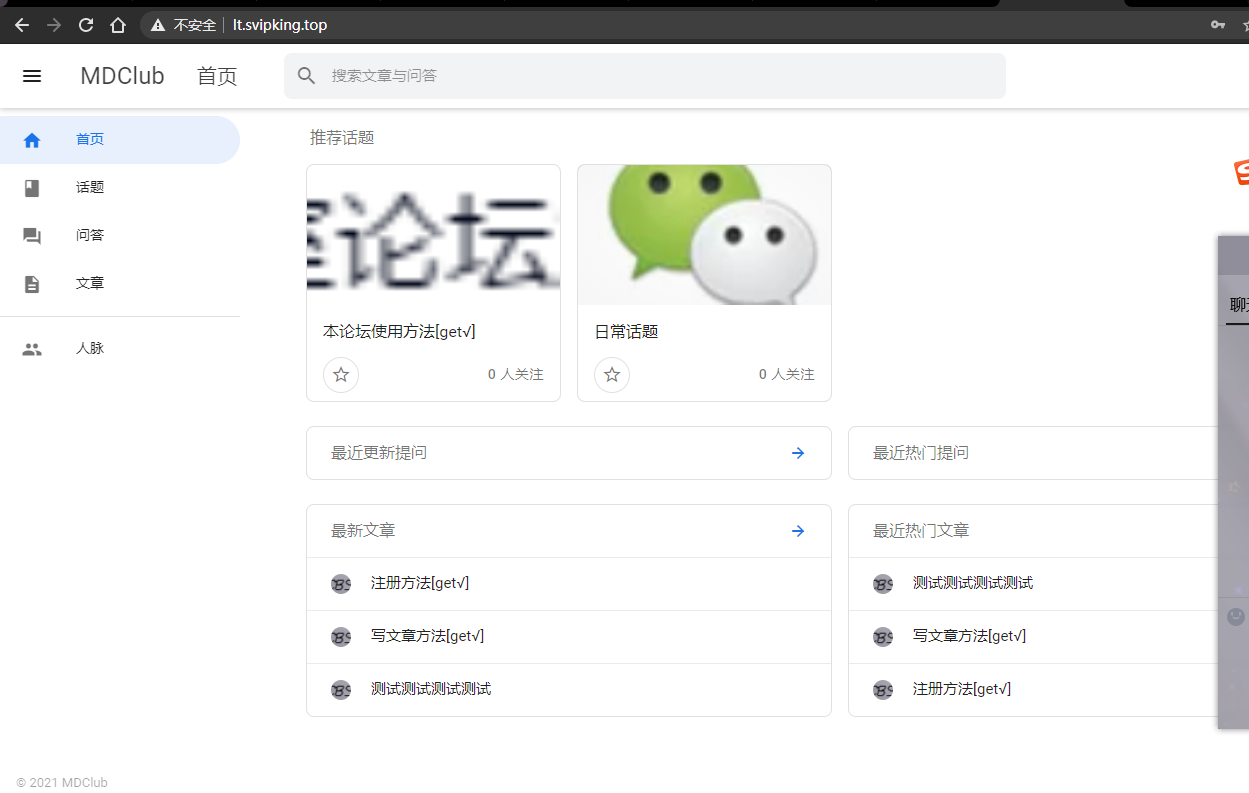The image size is (1249, 793).
Task: Open the hamburger navigation menu
Action: click(32, 76)
